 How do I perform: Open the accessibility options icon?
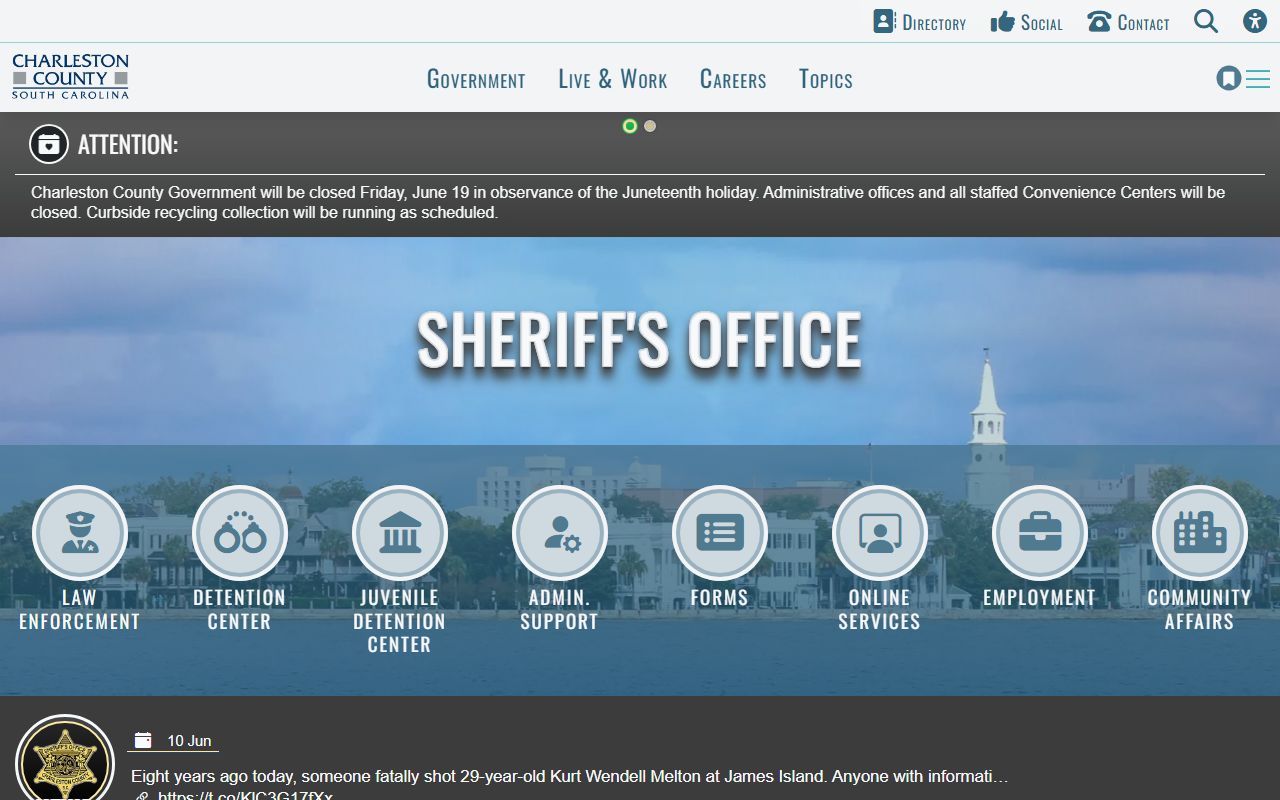tap(1255, 21)
